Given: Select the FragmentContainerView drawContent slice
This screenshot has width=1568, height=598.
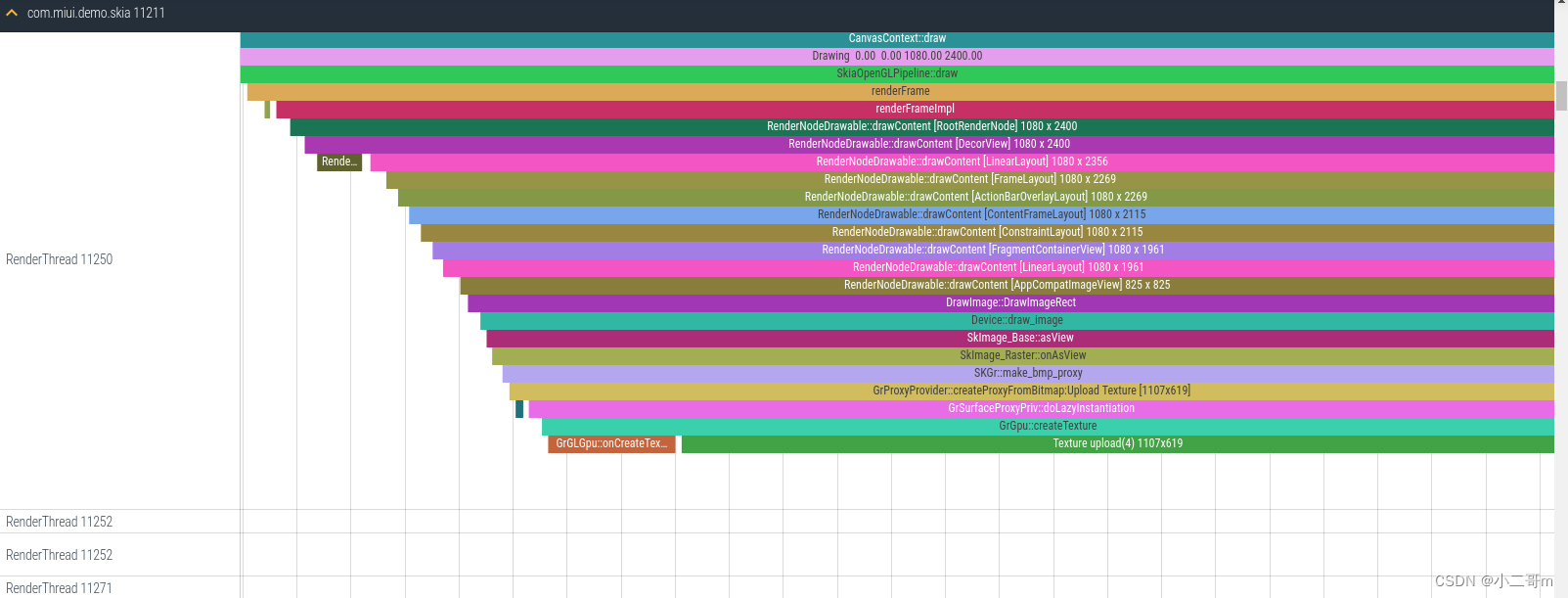Looking at the screenshot, I should (x=993, y=250).
